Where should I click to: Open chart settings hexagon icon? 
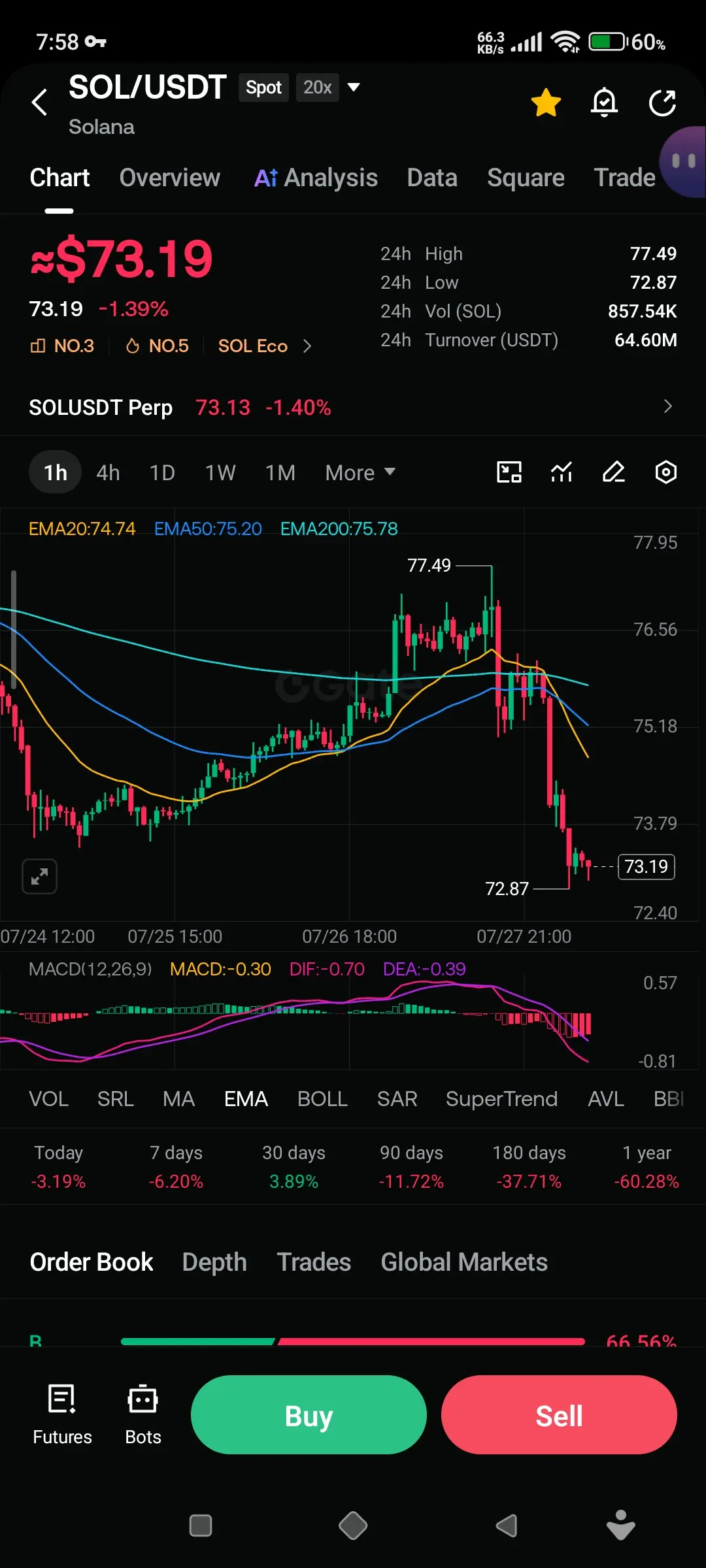[x=665, y=472]
